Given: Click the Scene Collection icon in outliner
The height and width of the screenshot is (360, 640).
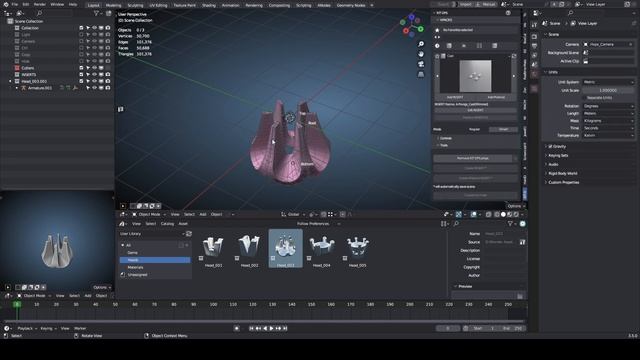Looking at the screenshot, I should pyautogui.click(x=10, y=21).
